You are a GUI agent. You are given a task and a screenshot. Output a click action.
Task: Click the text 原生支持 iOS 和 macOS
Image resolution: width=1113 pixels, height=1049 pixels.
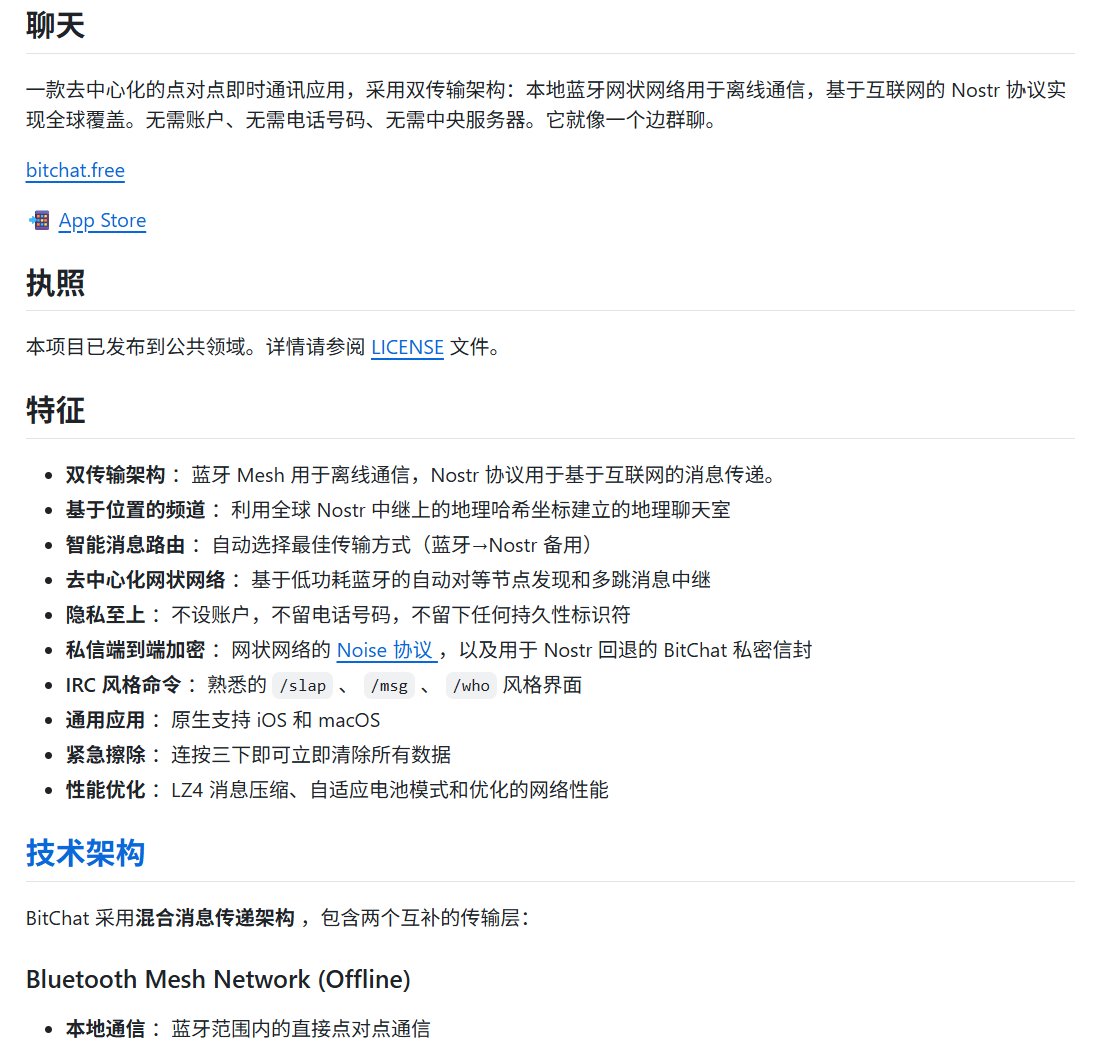tap(275, 720)
